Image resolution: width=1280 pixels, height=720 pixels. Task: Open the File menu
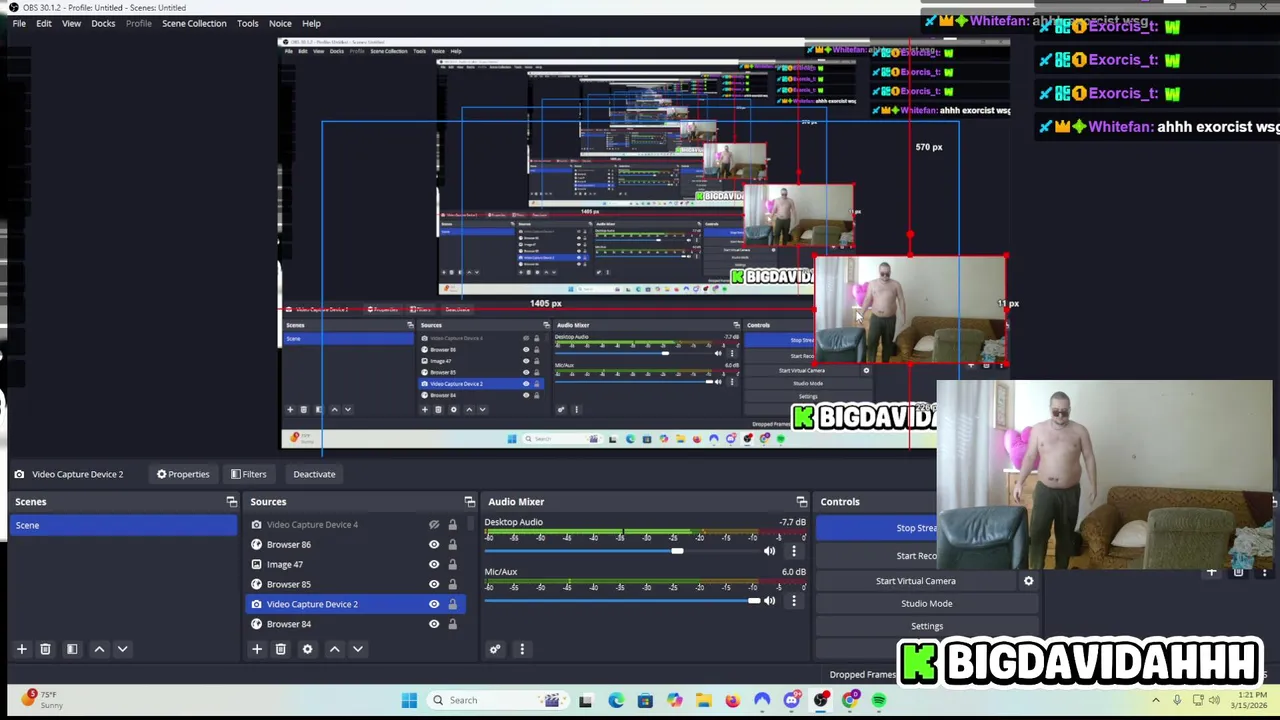click(x=19, y=23)
